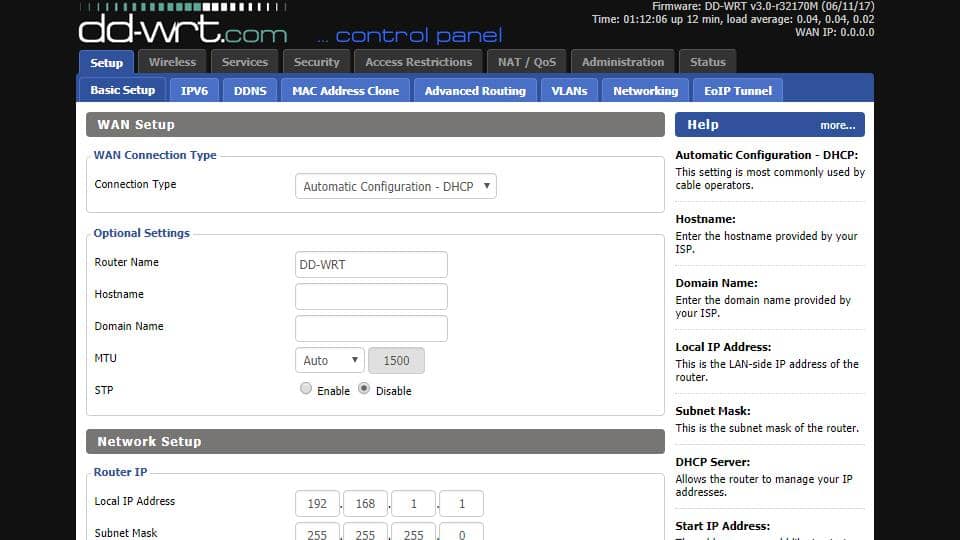This screenshot has width=960, height=540.
Task: Open the Access Restrictions tab
Action: coord(419,62)
